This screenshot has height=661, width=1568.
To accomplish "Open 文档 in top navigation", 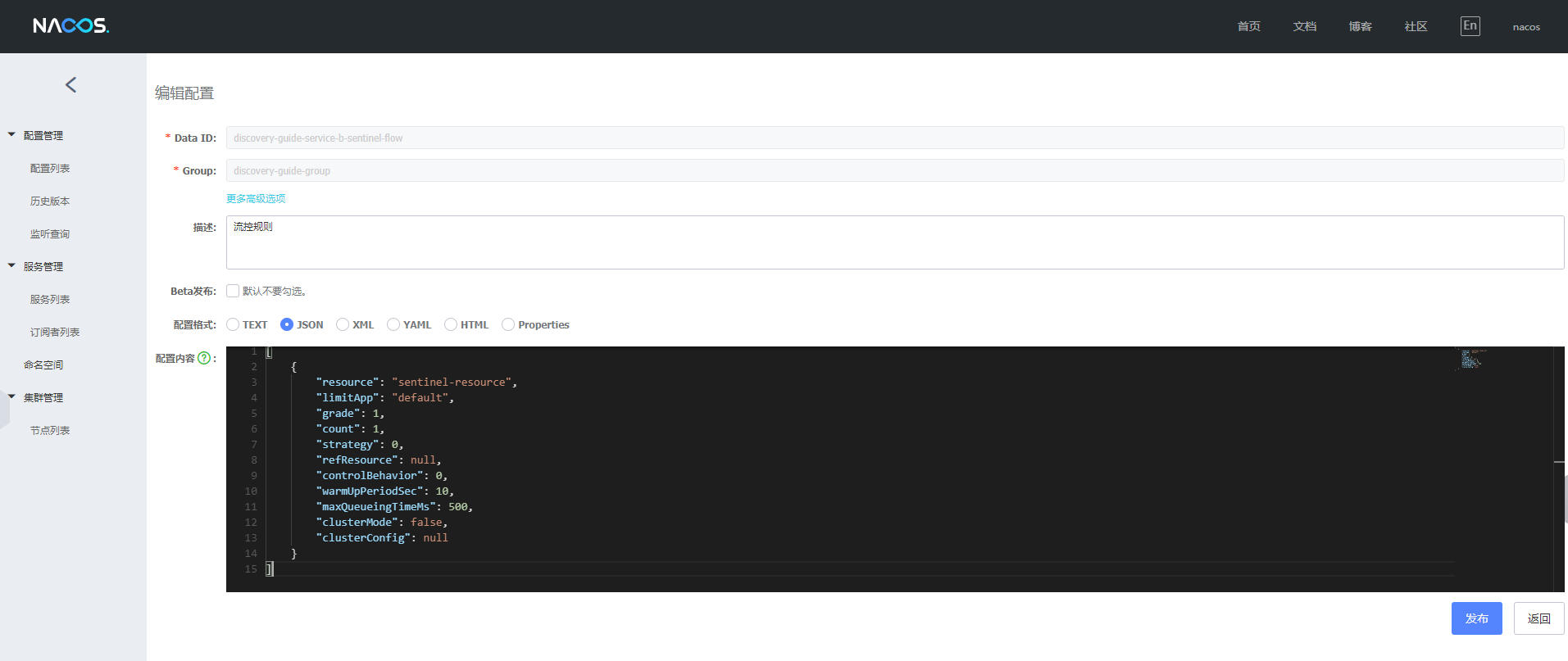I will (1305, 26).
